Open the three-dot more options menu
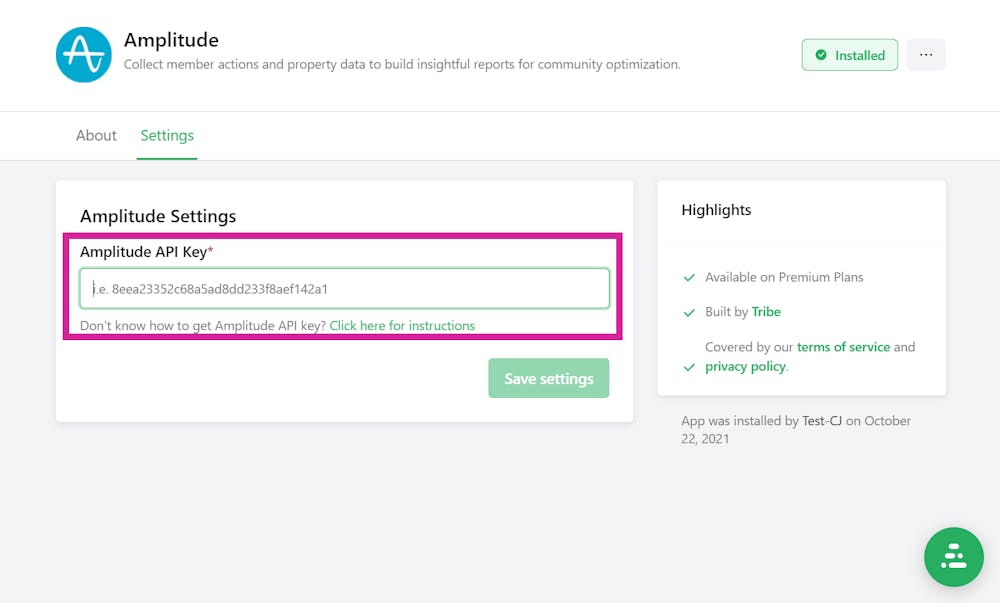This screenshot has width=1000, height=603. pos(926,55)
